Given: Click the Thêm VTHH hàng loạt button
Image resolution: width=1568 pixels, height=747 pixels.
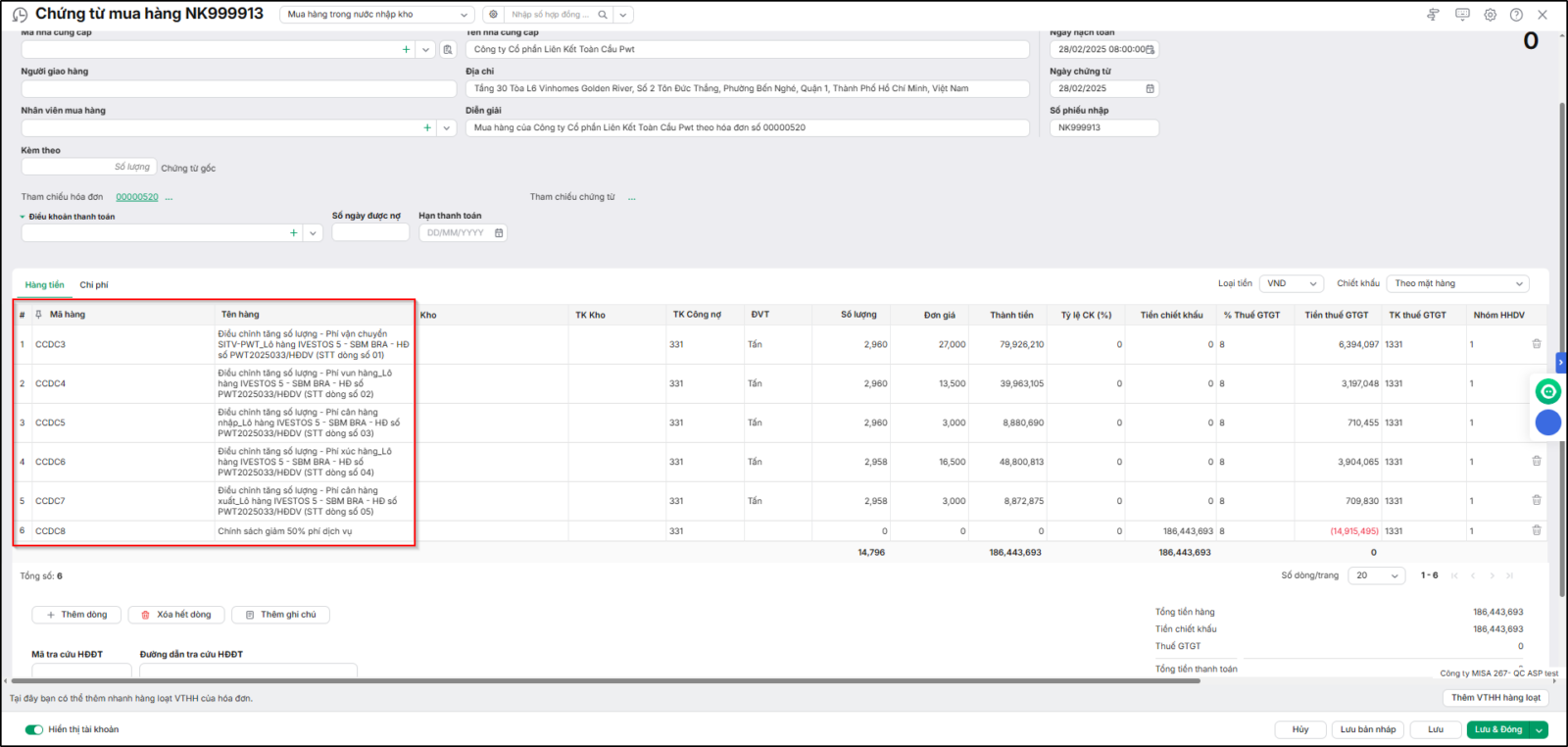Looking at the screenshot, I should pos(1495,698).
